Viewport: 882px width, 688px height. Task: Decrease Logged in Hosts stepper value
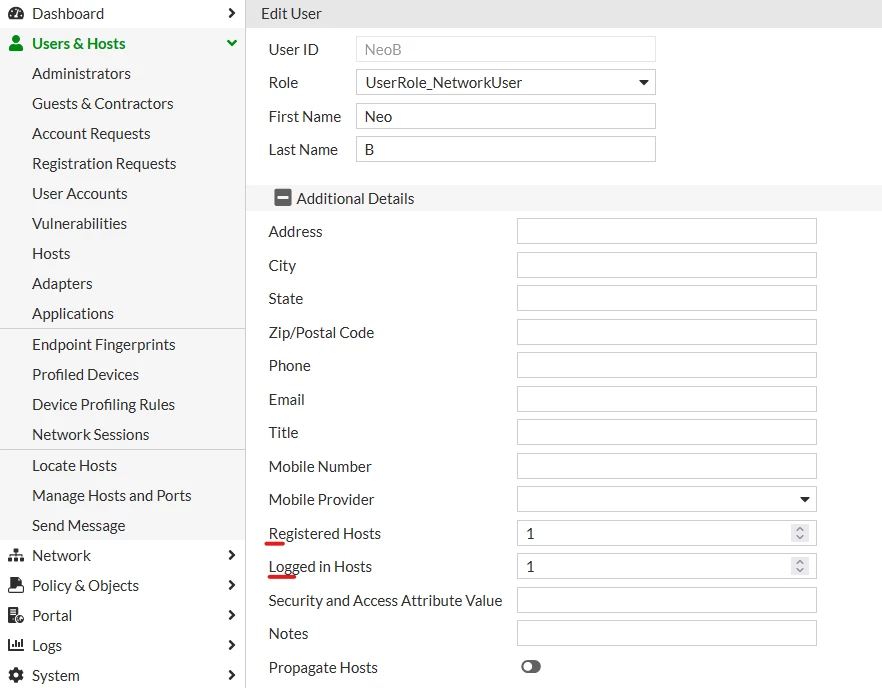[x=800, y=570]
